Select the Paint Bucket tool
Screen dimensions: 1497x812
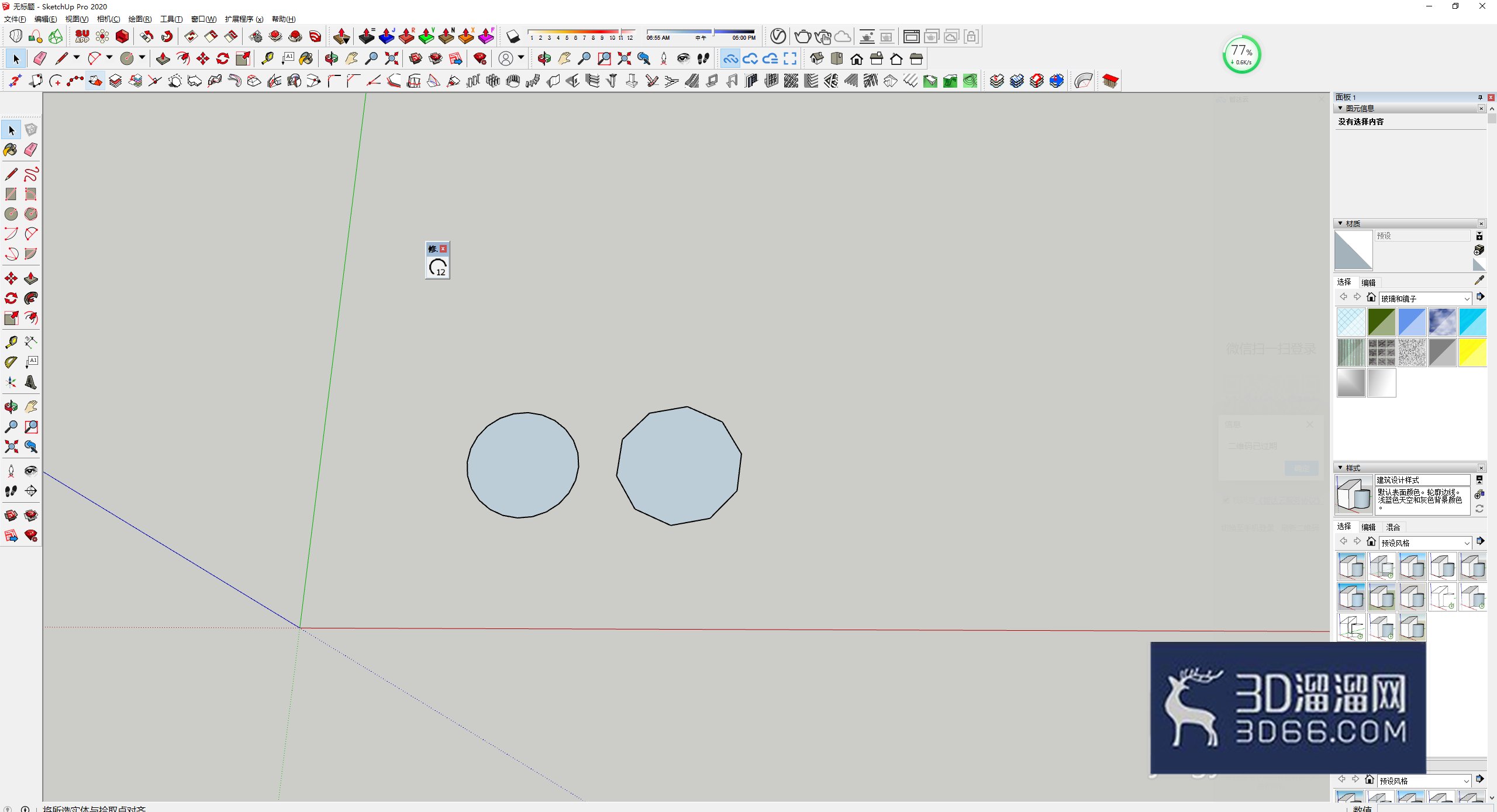11,150
